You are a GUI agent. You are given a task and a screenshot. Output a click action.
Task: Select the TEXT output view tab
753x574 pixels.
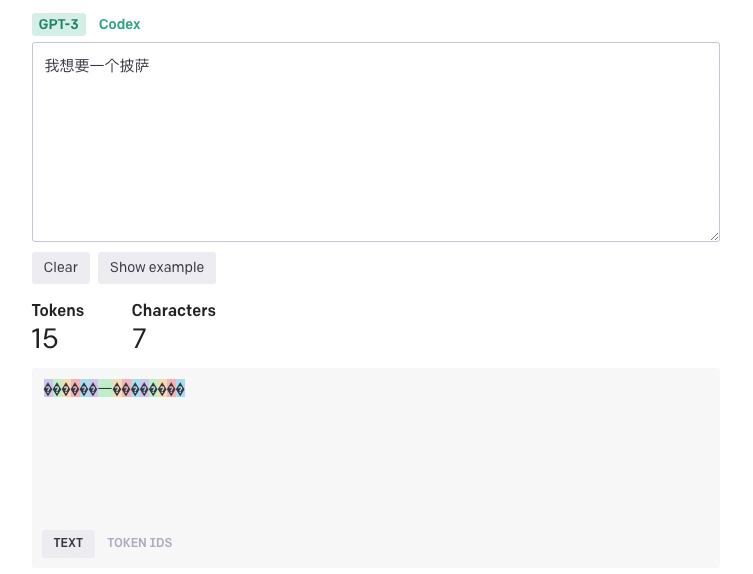[x=68, y=543]
